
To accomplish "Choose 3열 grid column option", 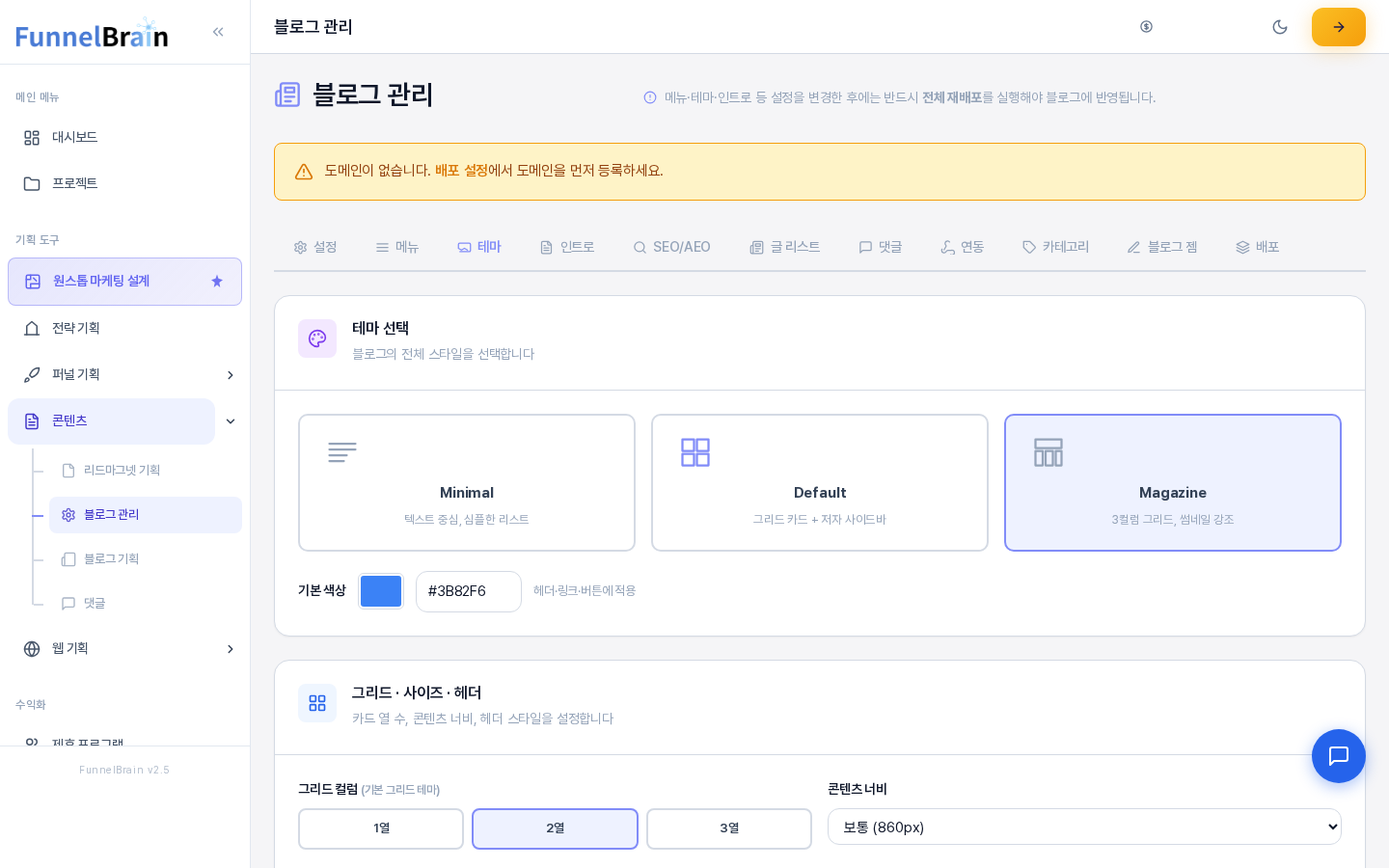I will point(729,829).
